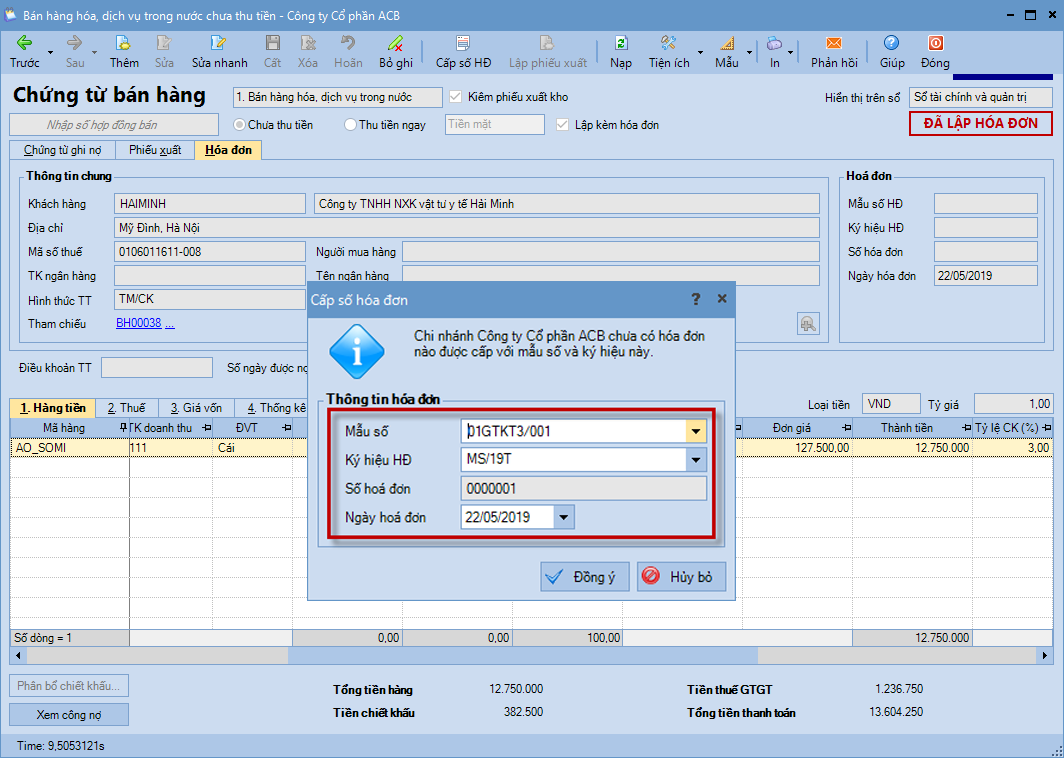This screenshot has width=1064, height=758.
Task: Click the Đơn giá column header
Action: coord(797,428)
